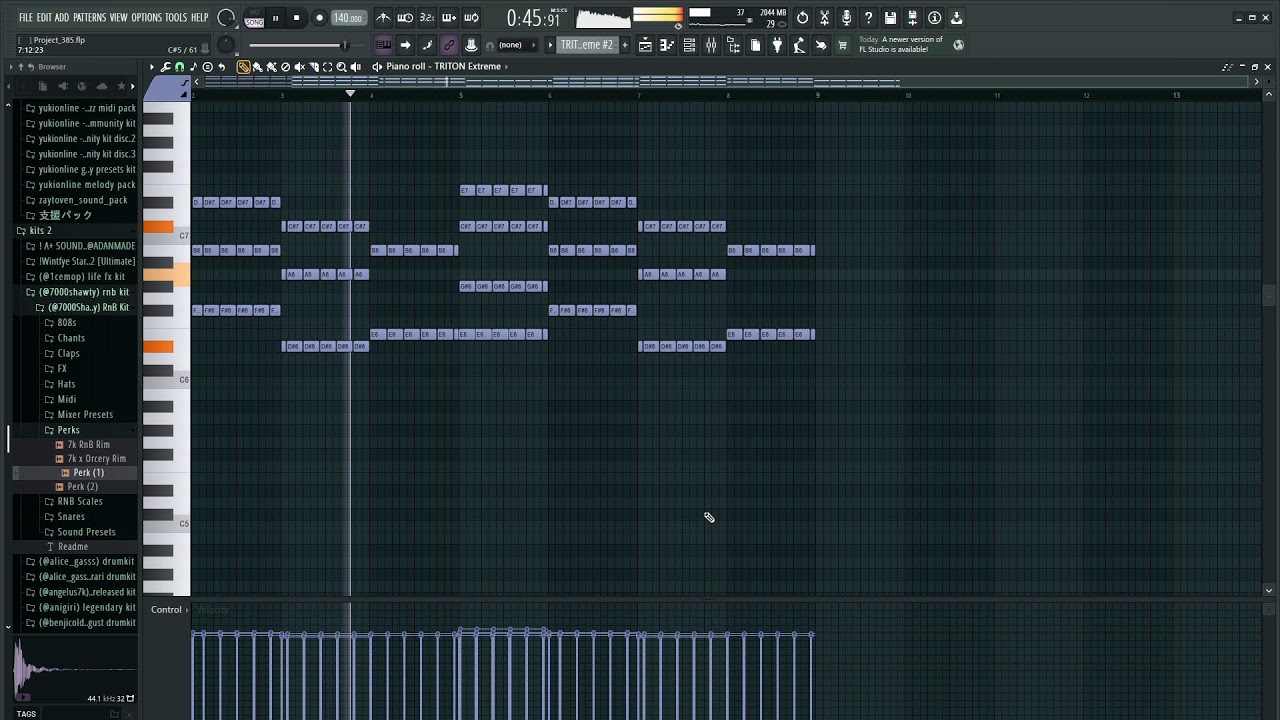Click the one-click audio recording microphone icon
Image resolution: width=1280 pixels, height=720 pixels.
coord(847,18)
